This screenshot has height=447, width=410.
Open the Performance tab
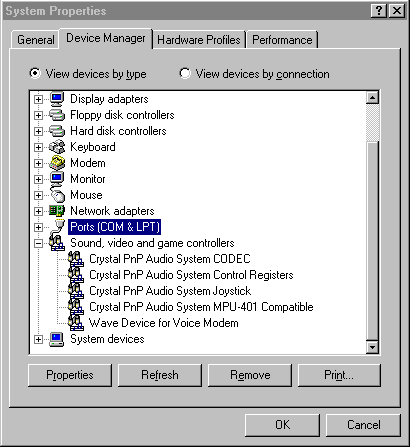[x=282, y=40]
